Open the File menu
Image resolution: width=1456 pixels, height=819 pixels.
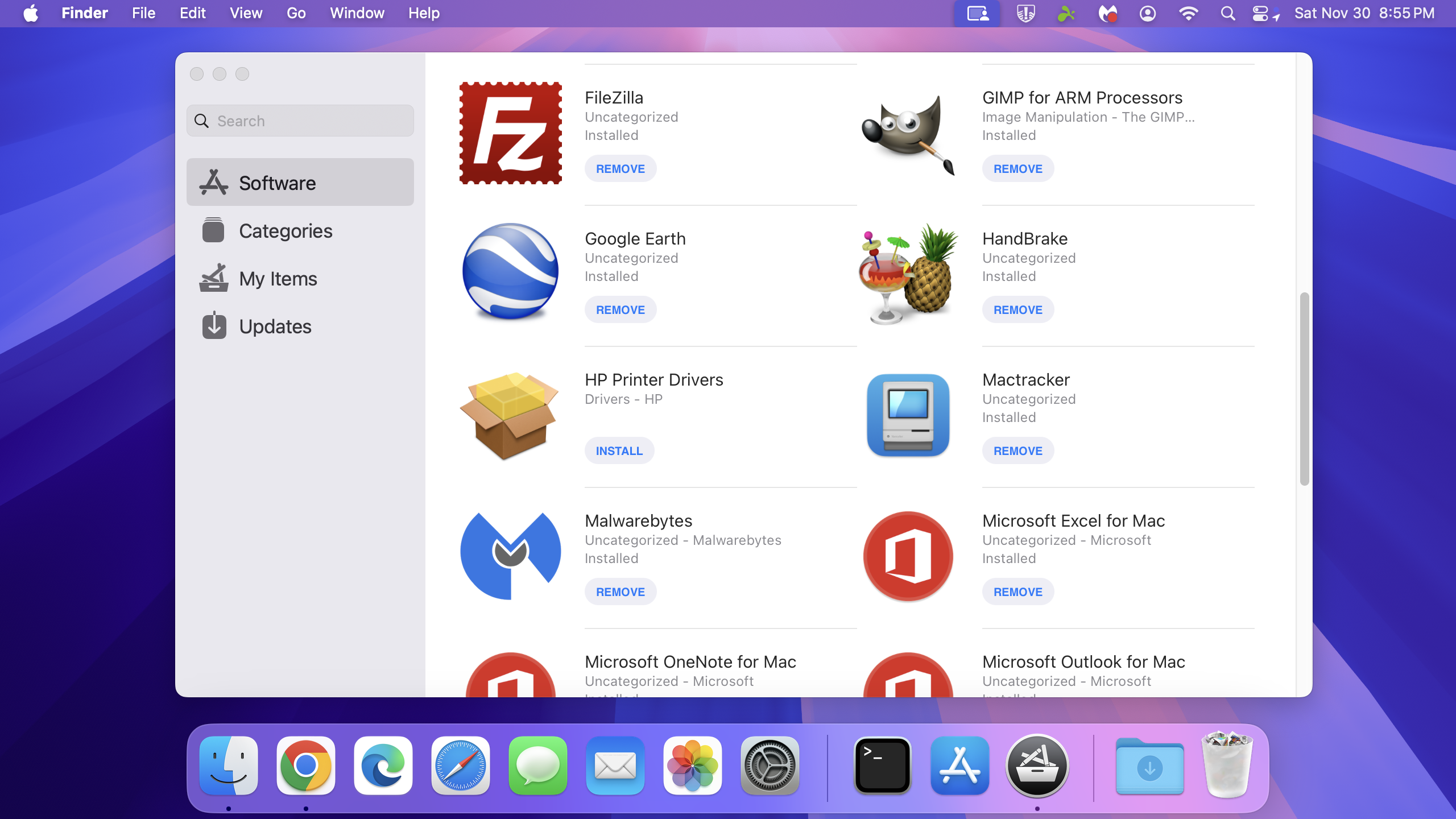click(143, 13)
